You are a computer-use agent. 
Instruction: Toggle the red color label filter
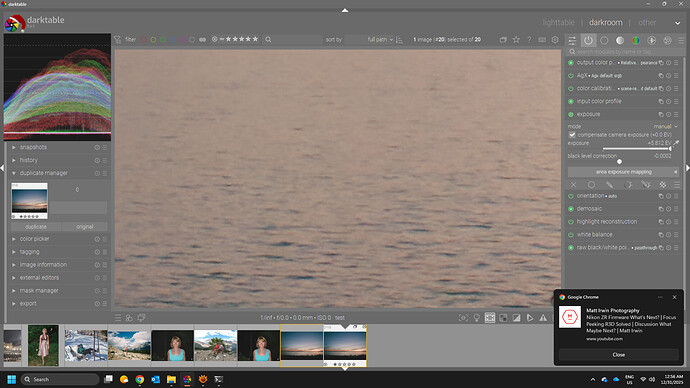[143, 40]
